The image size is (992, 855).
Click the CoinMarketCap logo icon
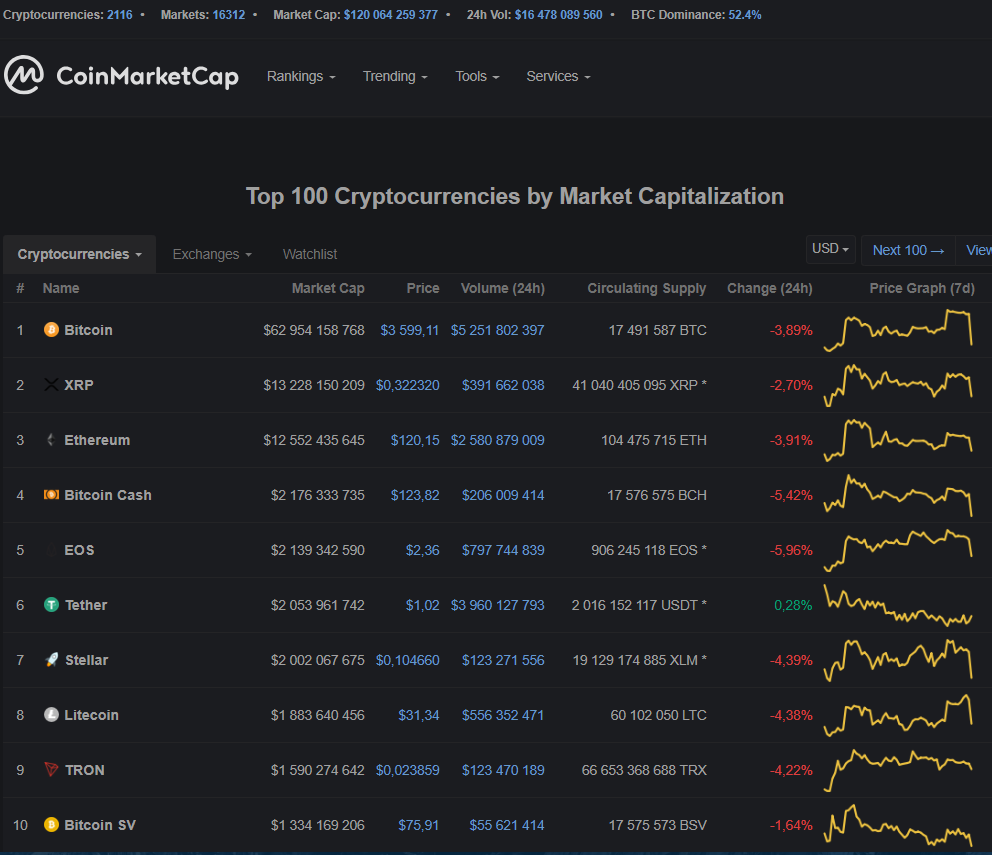click(24, 75)
